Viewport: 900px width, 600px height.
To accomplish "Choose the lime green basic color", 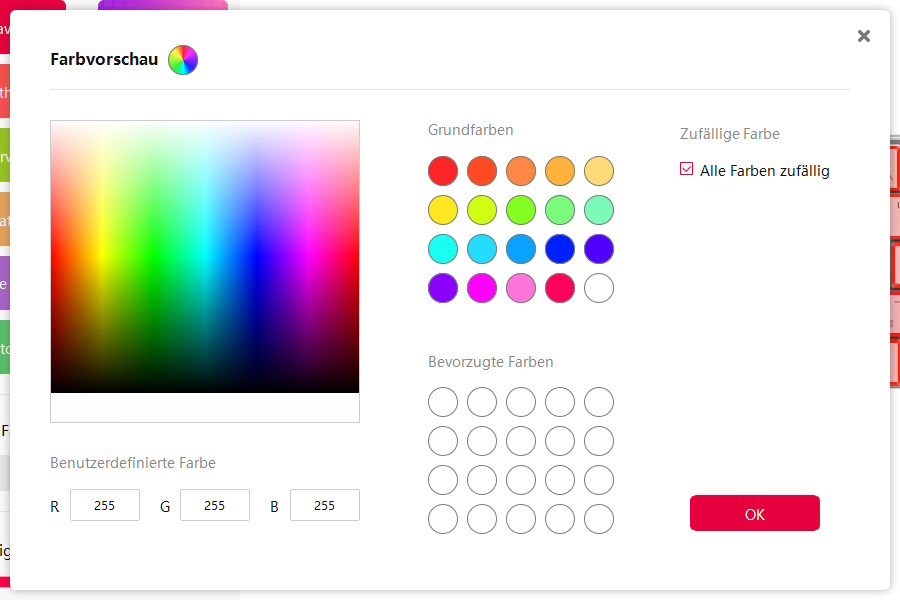I will pyautogui.click(x=521, y=210).
